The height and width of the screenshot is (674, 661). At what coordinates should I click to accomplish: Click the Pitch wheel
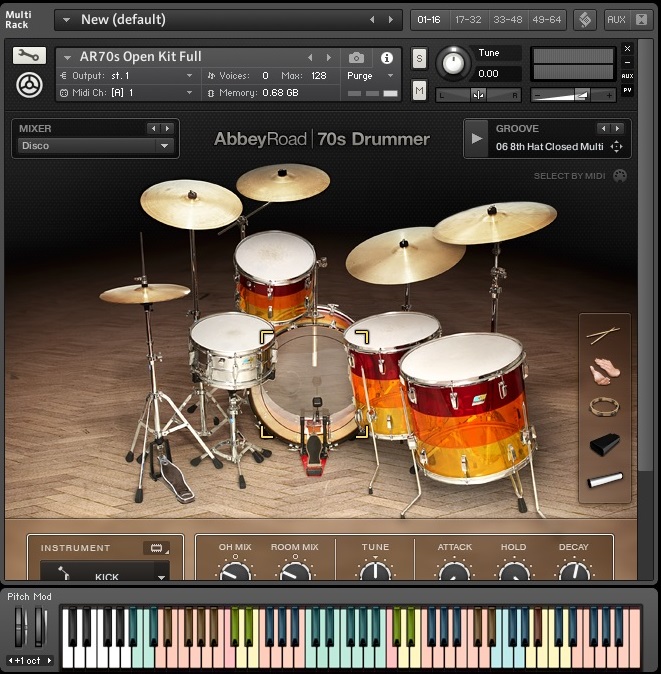point(20,626)
